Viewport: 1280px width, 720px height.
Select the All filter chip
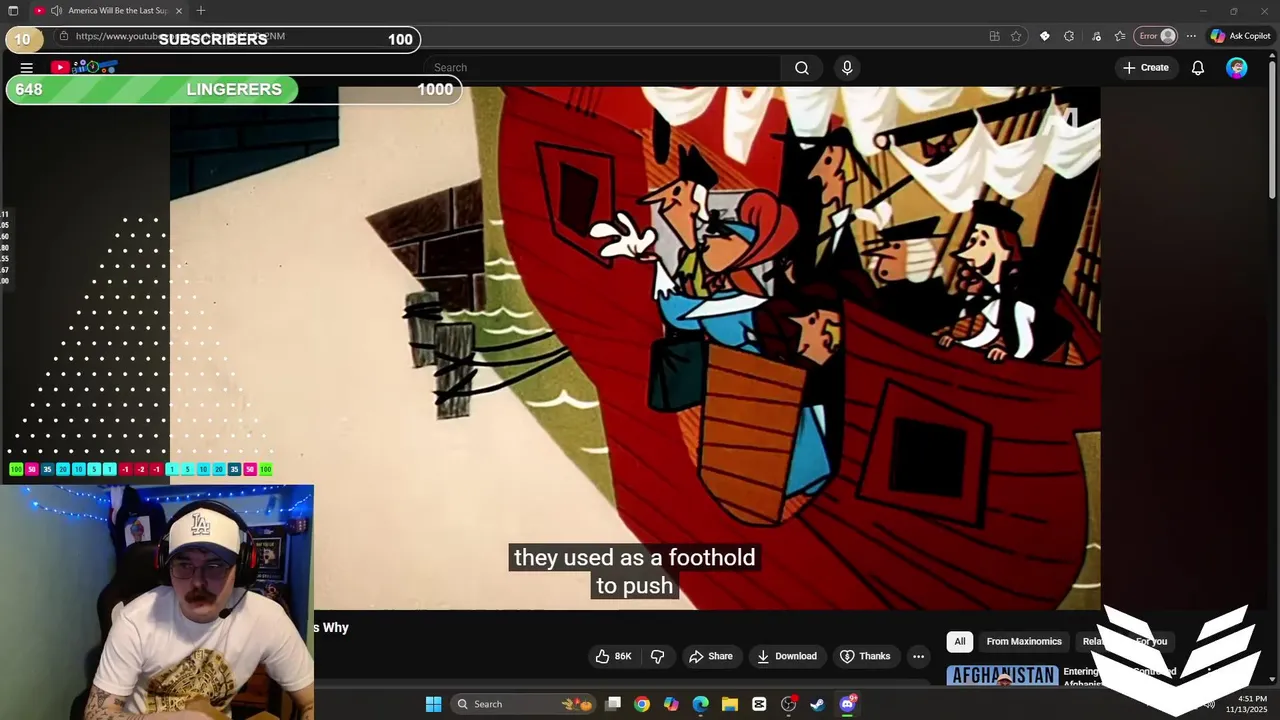(x=960, y=642)
